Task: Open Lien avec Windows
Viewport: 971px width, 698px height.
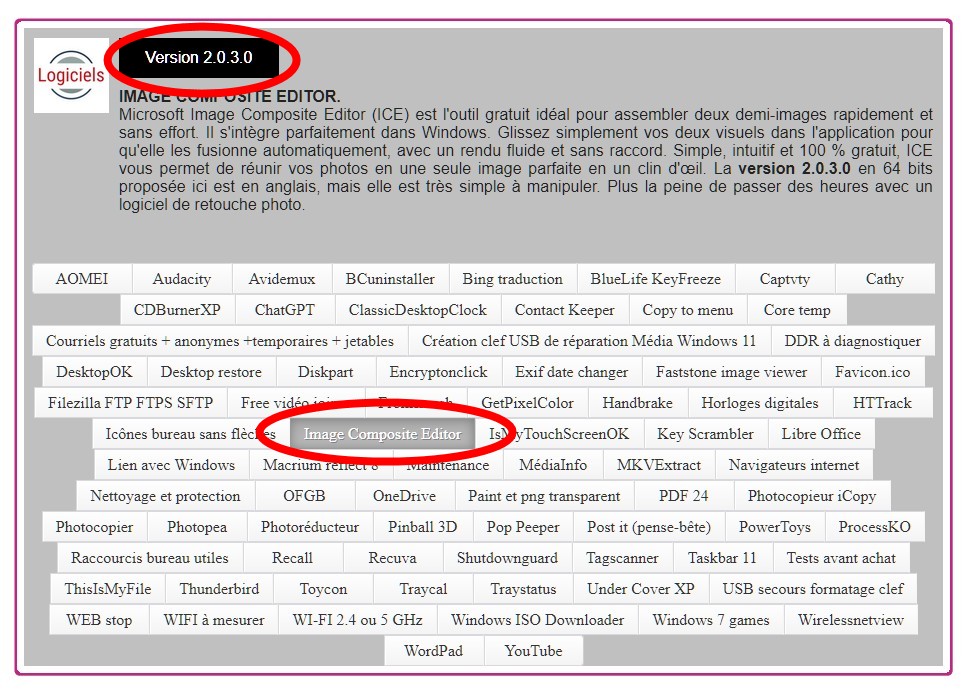Action: (172, 465)
